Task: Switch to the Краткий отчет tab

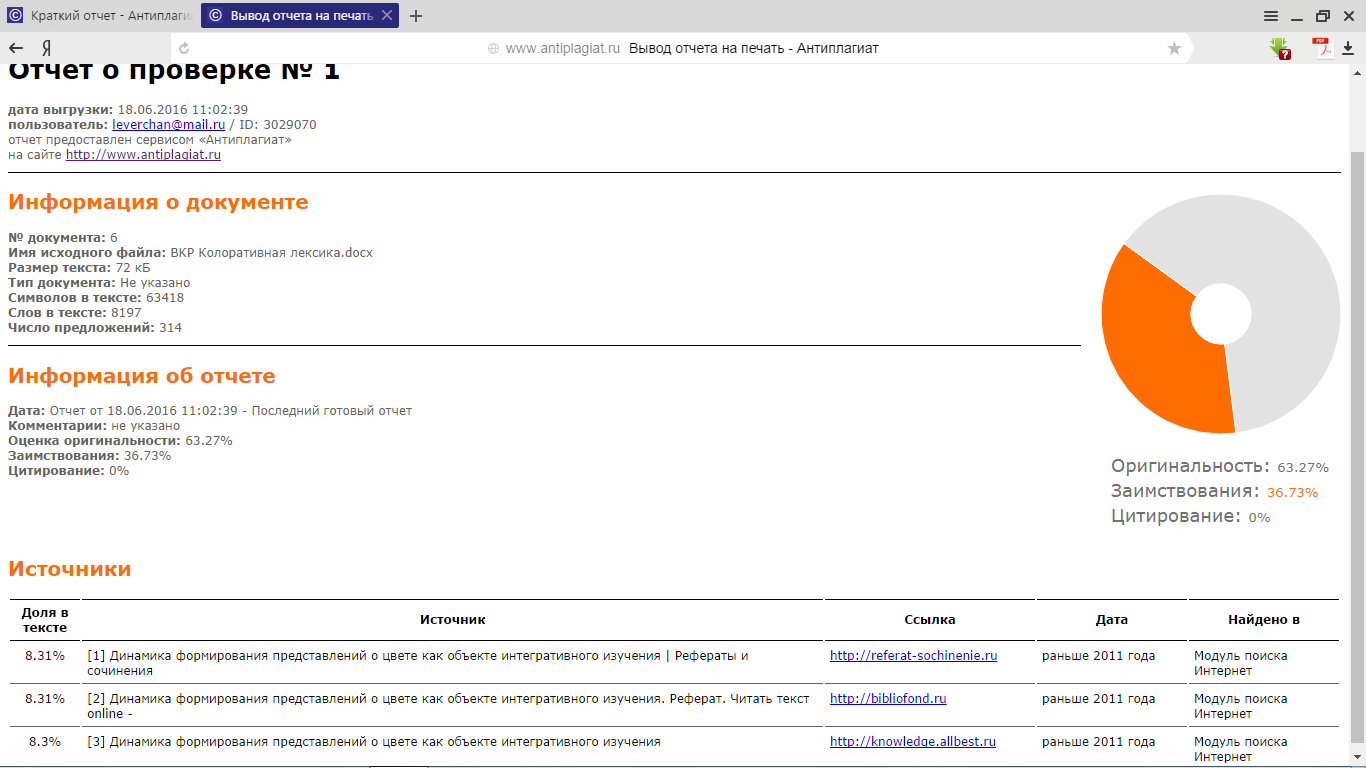Action: point(100,16)
